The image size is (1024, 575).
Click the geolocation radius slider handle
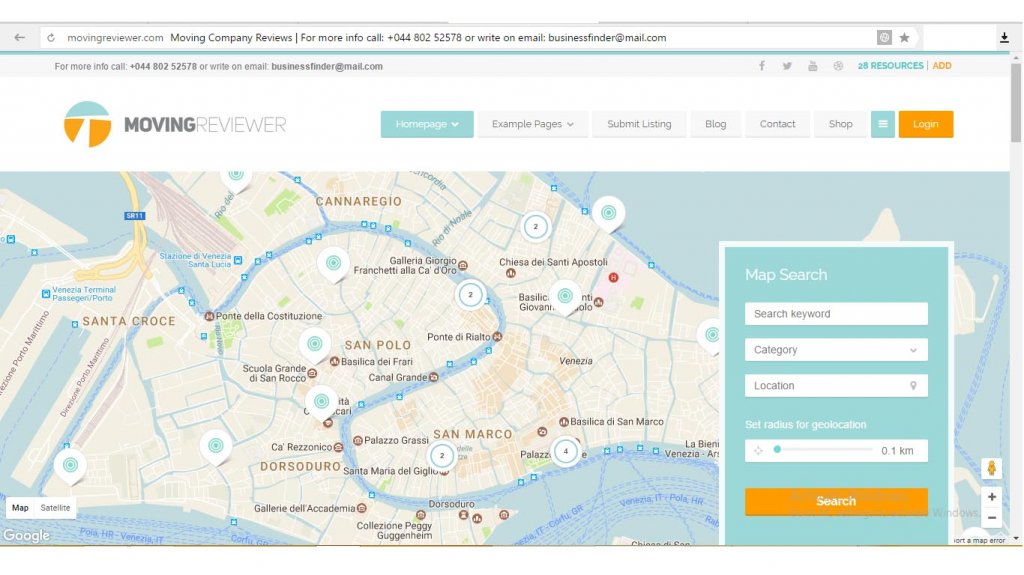click(777, 450)
